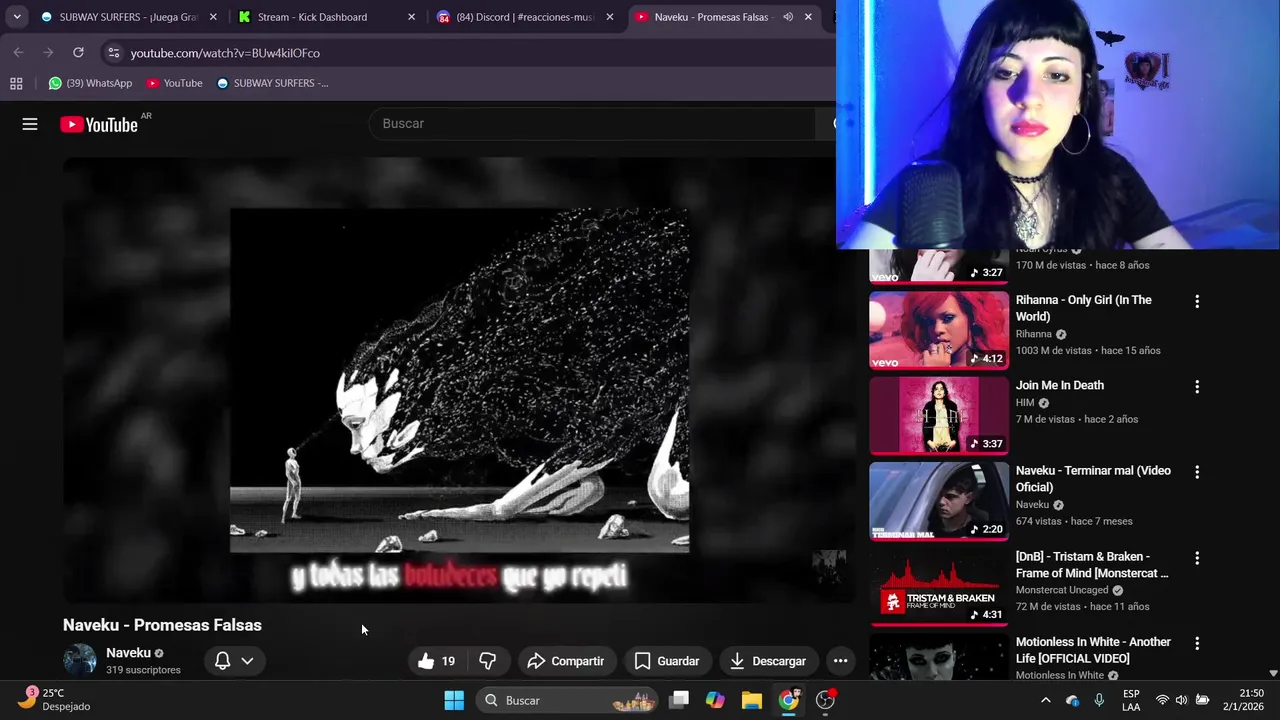Open options for Join Me In Death video
This screenshot has height=720, width=1280.
[1196, 386]
